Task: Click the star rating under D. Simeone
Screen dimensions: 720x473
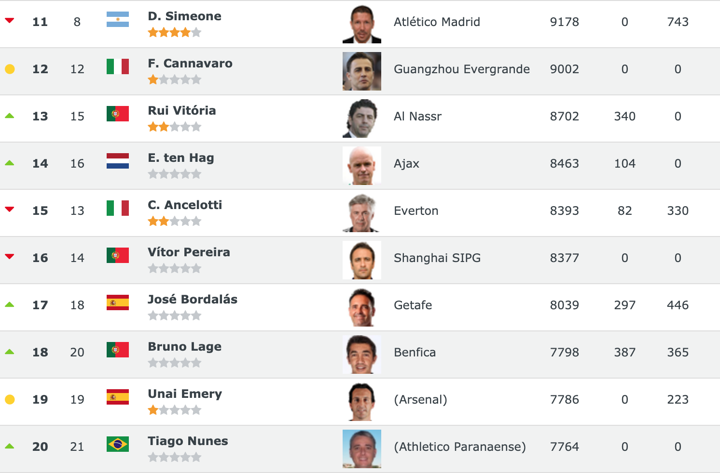Action: (174, 33)
